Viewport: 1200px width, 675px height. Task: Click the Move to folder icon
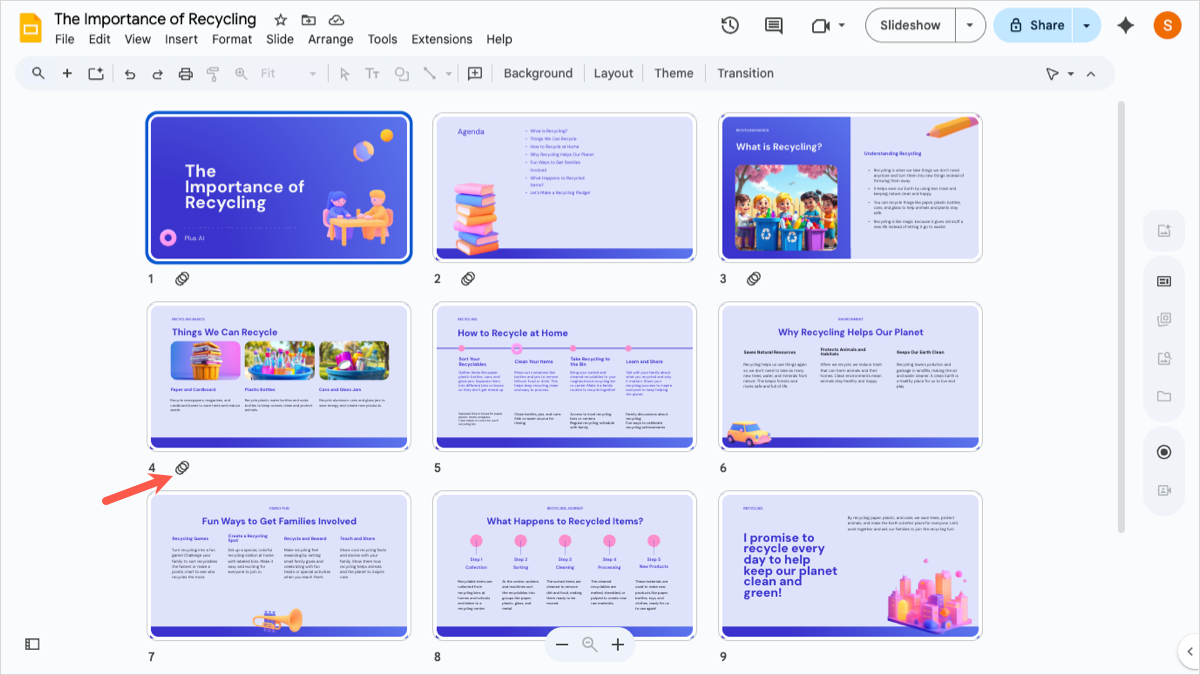click(x=308, y=20)
